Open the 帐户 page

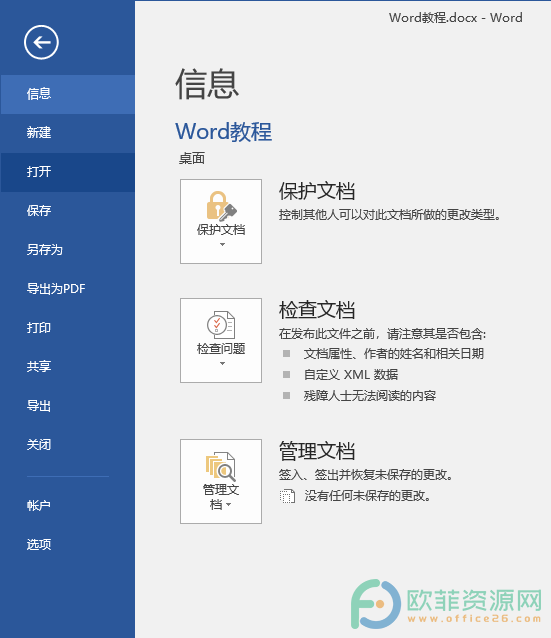point(68,505)
